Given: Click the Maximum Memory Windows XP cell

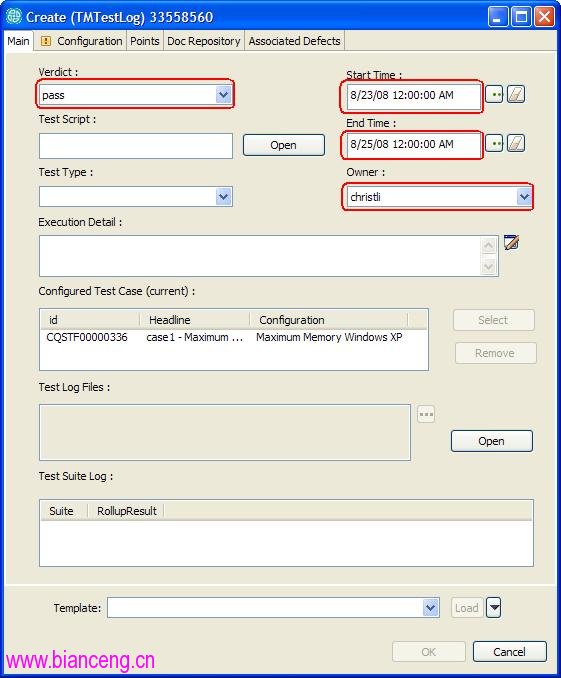Looking at the screenshot, I should pyautogui.click(x=329, y=337).
